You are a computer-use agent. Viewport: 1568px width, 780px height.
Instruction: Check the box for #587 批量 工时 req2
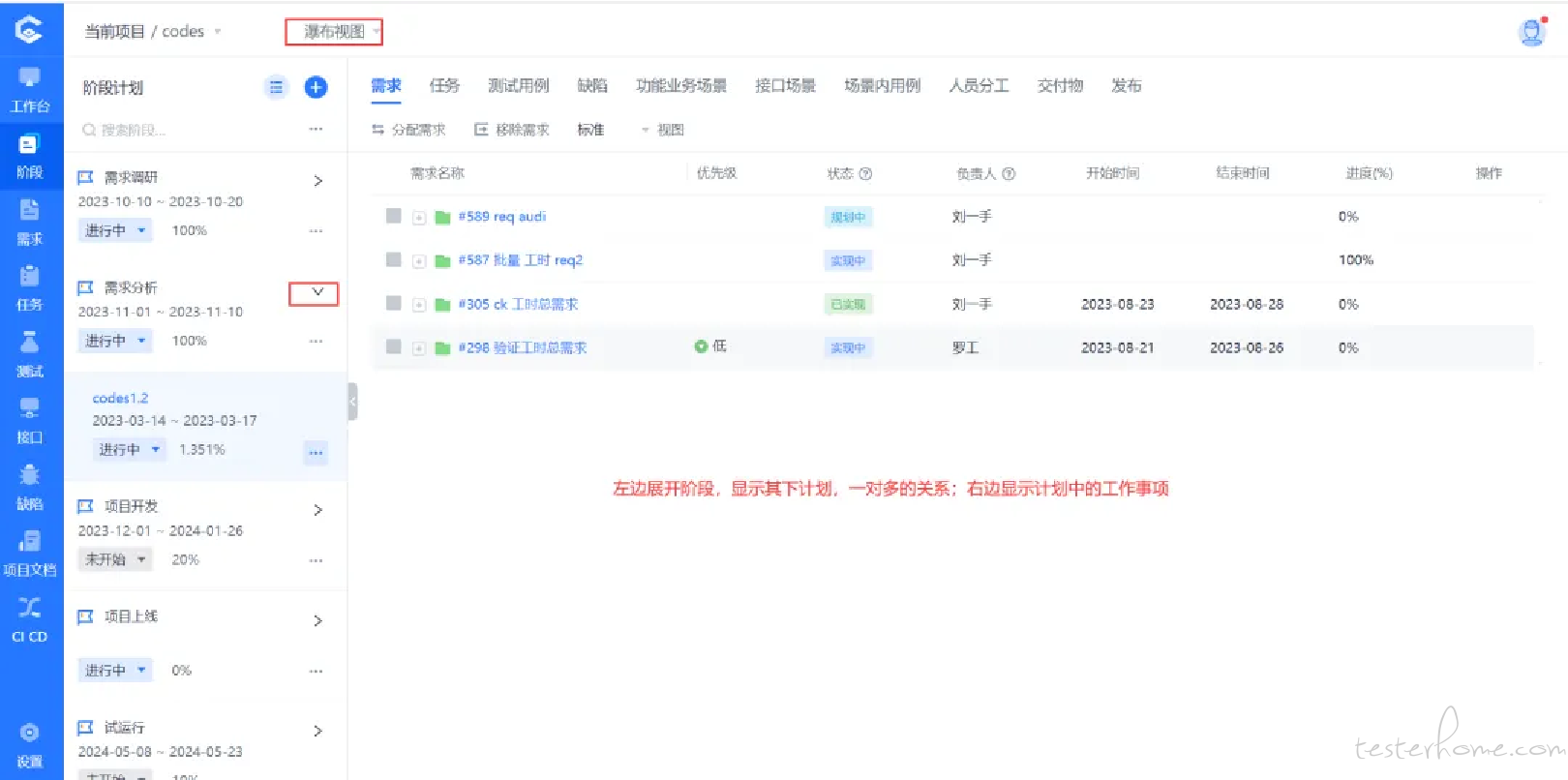(x=393, y=259)
